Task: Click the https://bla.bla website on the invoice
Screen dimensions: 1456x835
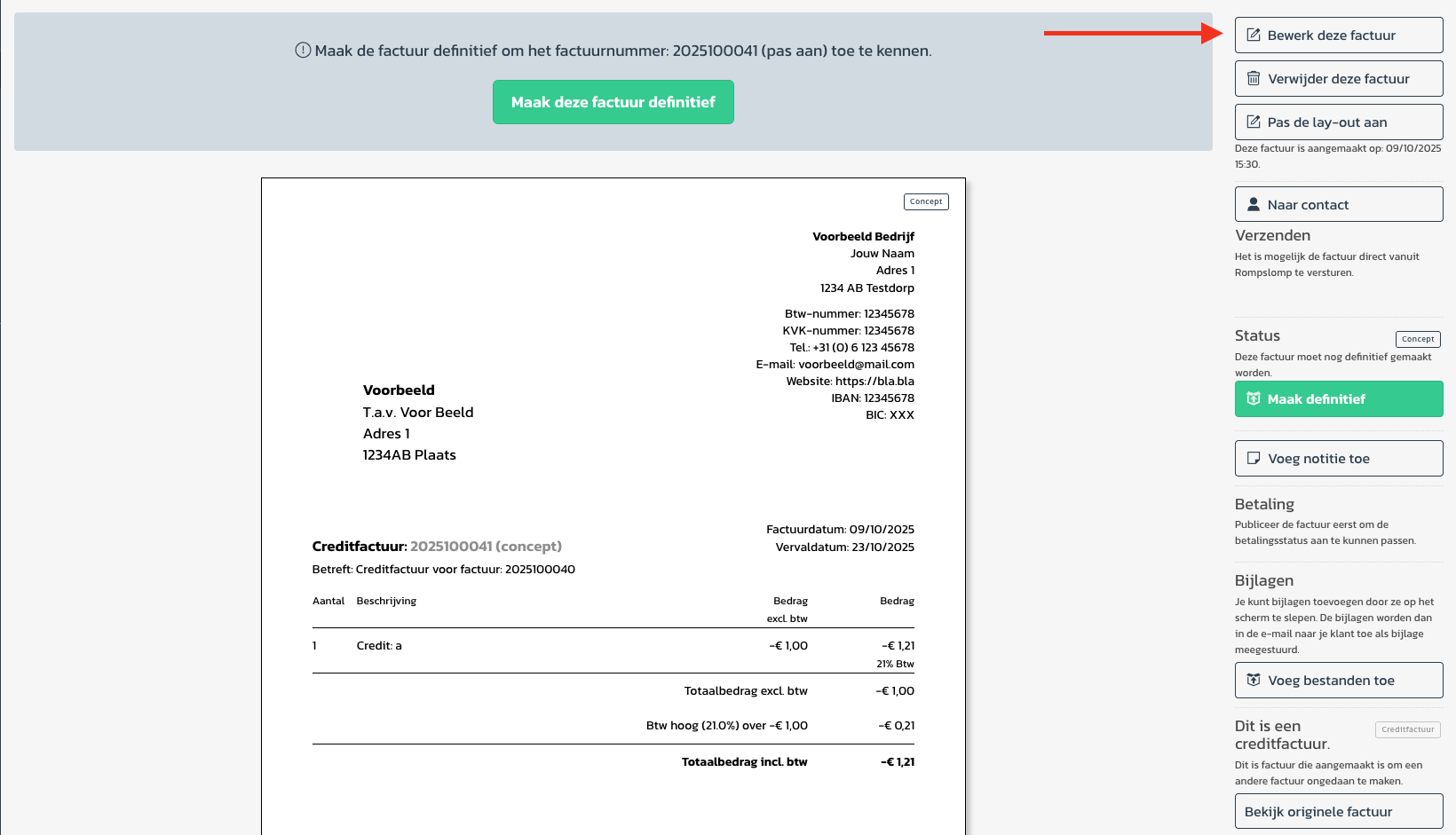Action: click(874, 382)
